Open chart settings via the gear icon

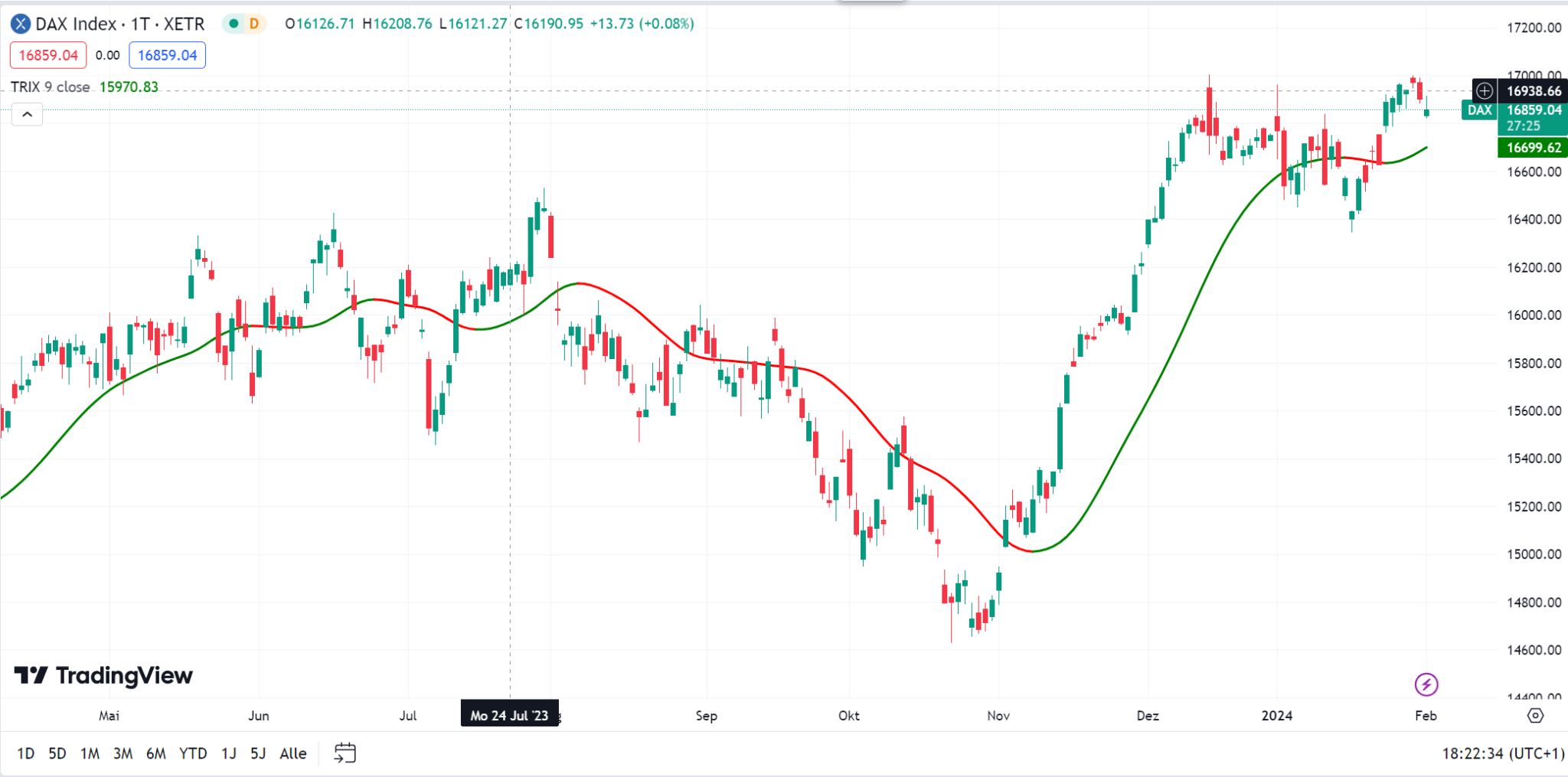[x=1537, y=715]
